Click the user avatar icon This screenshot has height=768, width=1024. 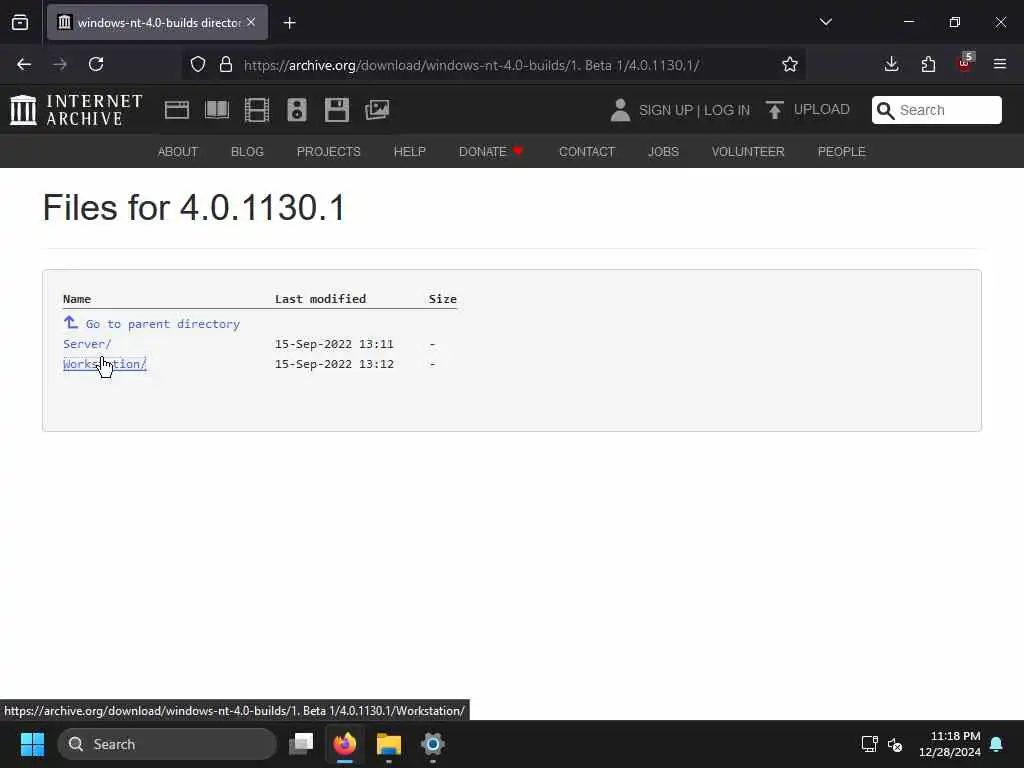tap(620, 110)
